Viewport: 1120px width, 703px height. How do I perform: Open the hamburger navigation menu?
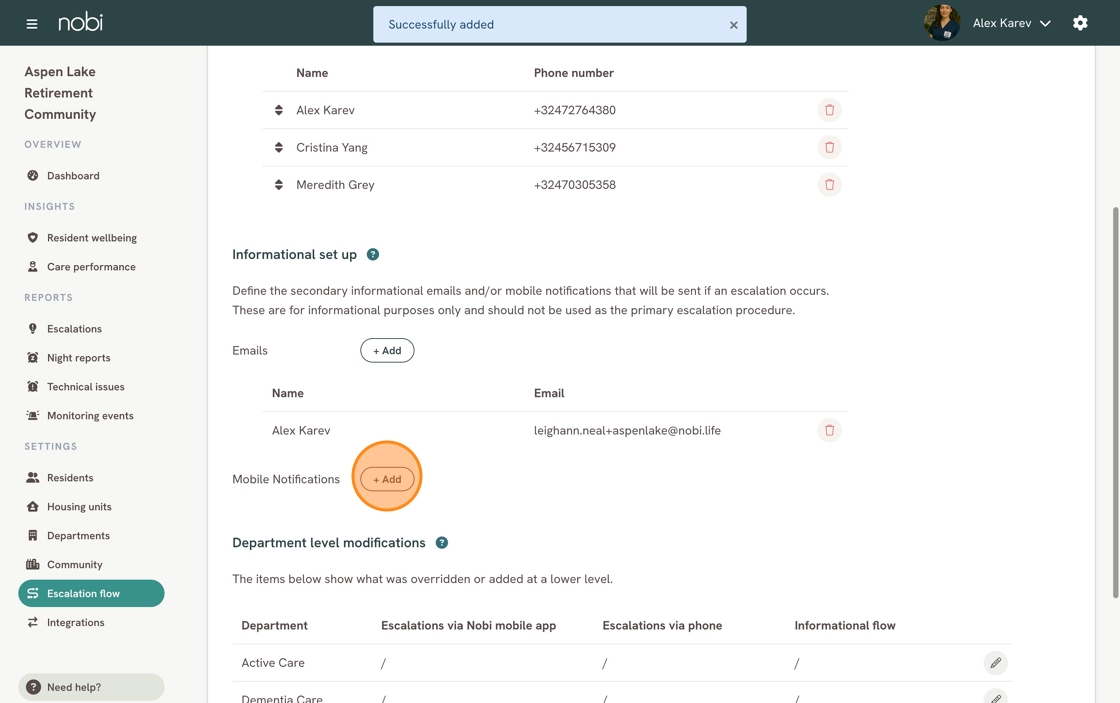click(x=31, y=24)
